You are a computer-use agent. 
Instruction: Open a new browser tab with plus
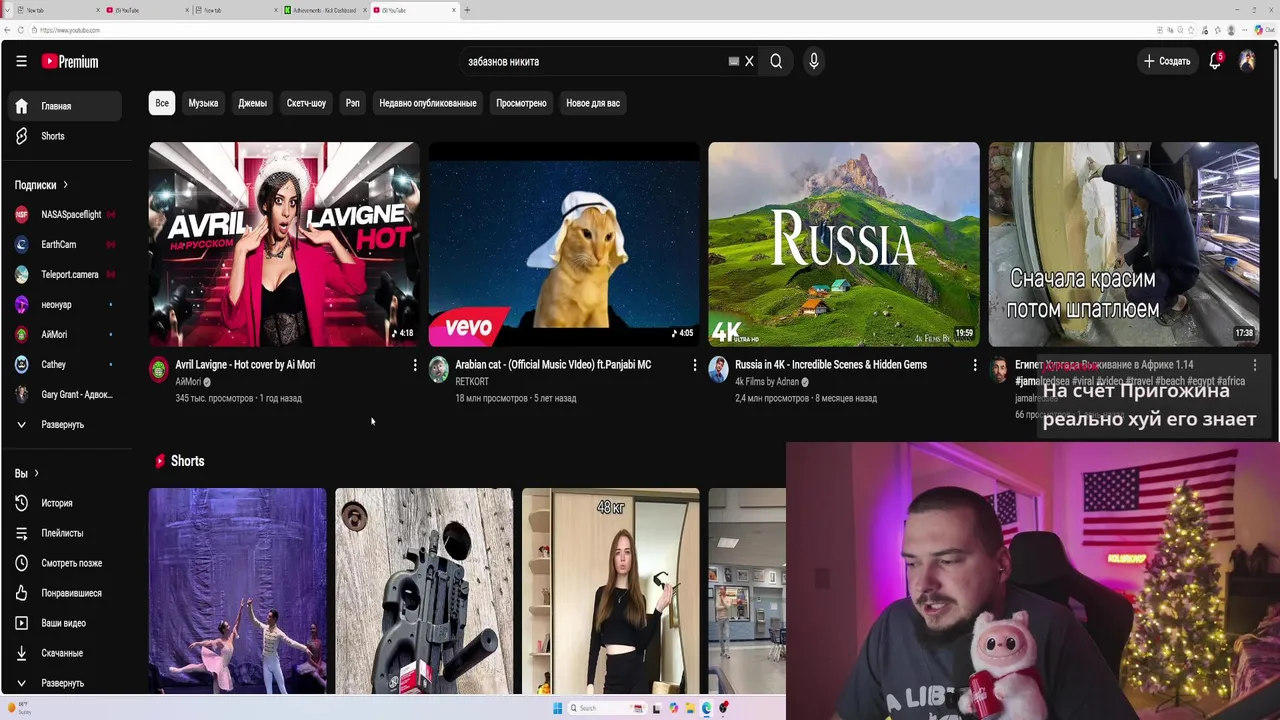coord(467,10)
